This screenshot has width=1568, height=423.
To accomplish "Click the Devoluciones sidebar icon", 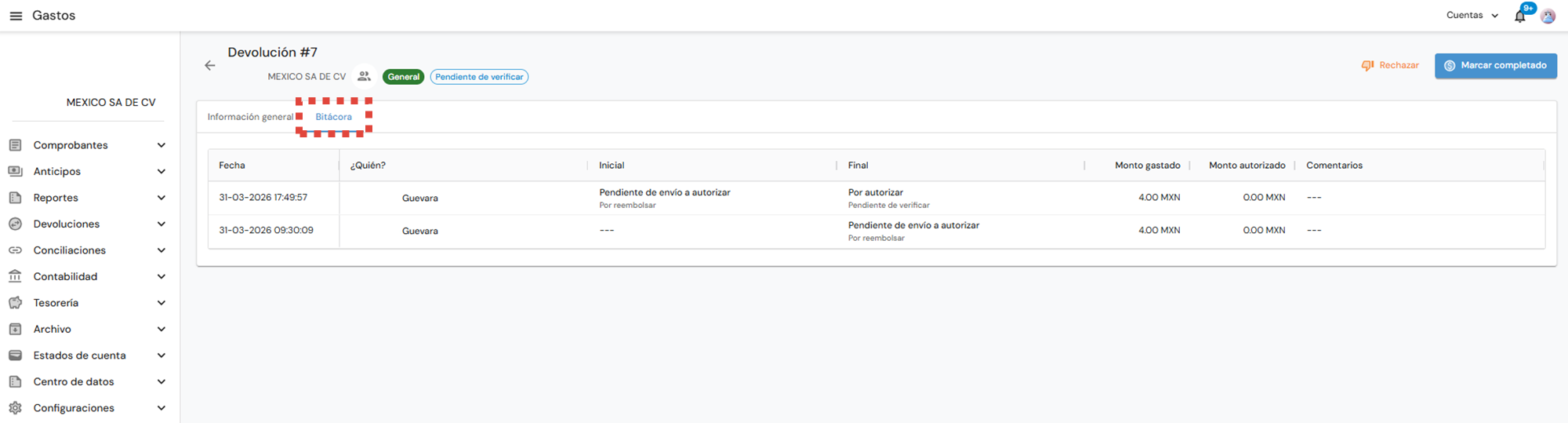I will click(15, 224).
